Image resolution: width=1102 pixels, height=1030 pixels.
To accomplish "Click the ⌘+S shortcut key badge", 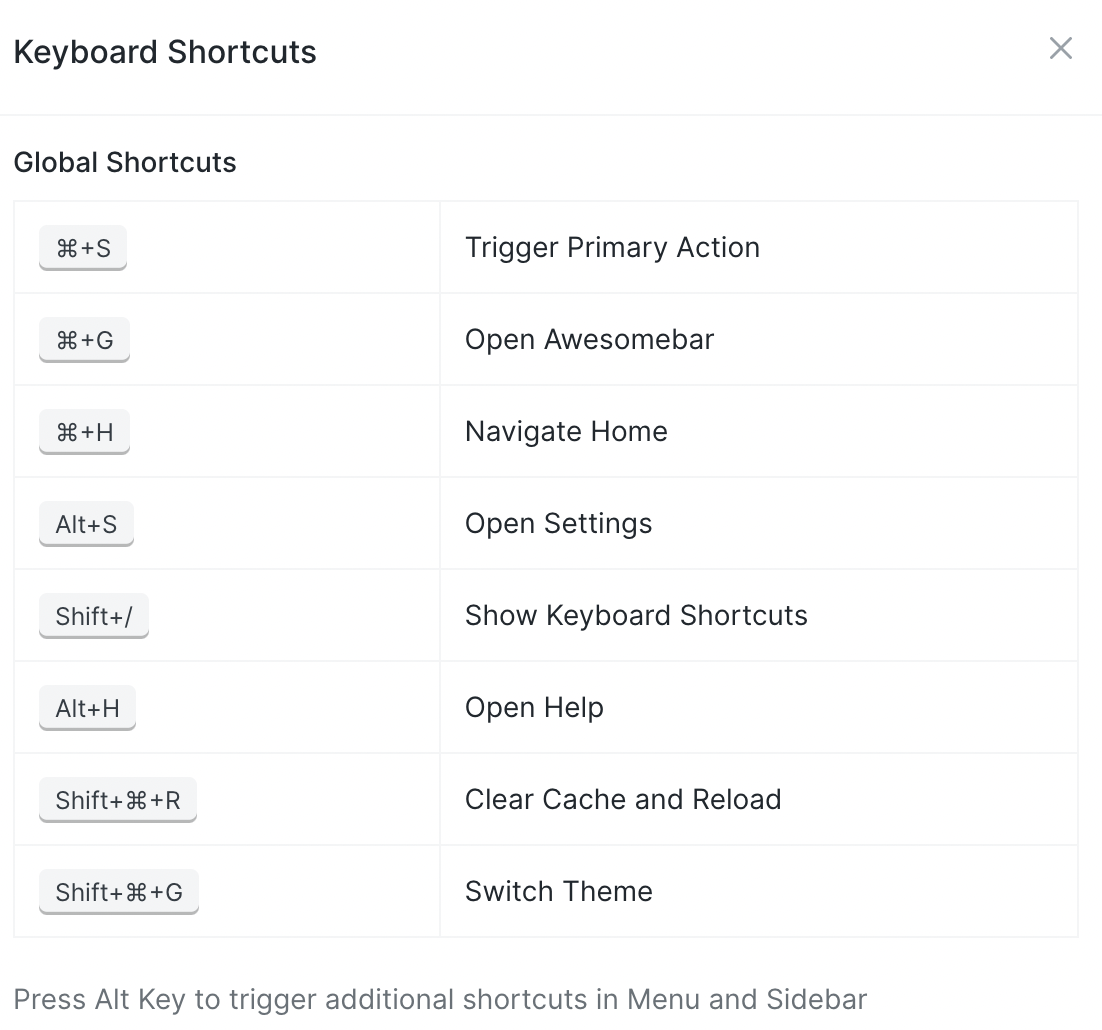I will pos(82,247).
